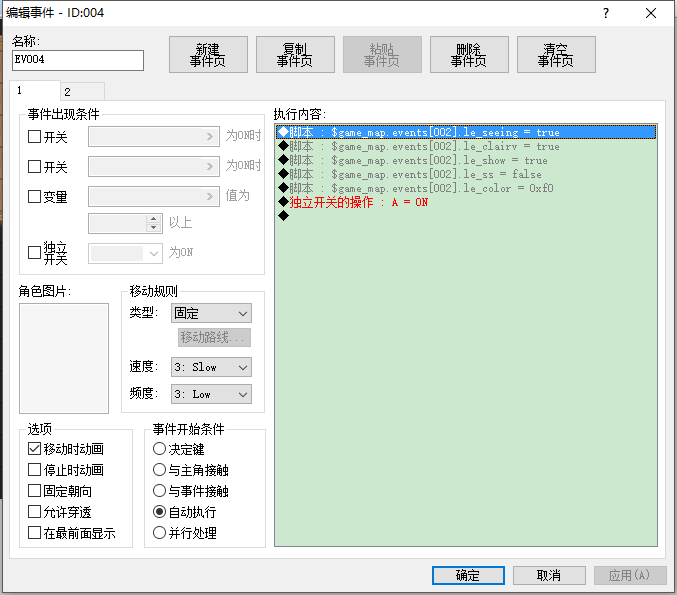Enable the first 开关 condition checkbox
This screenshot has width=677, height=595.
(34, 137)
